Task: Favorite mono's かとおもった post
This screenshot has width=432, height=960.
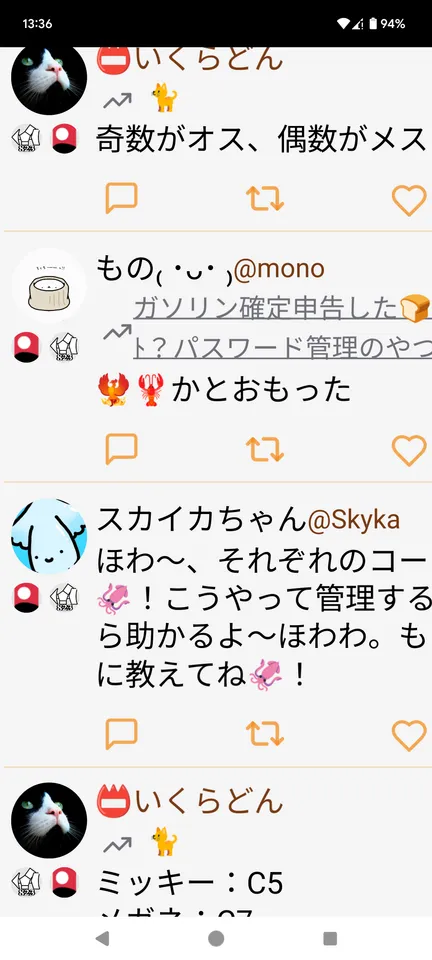Action: click(x=409, y=451)
